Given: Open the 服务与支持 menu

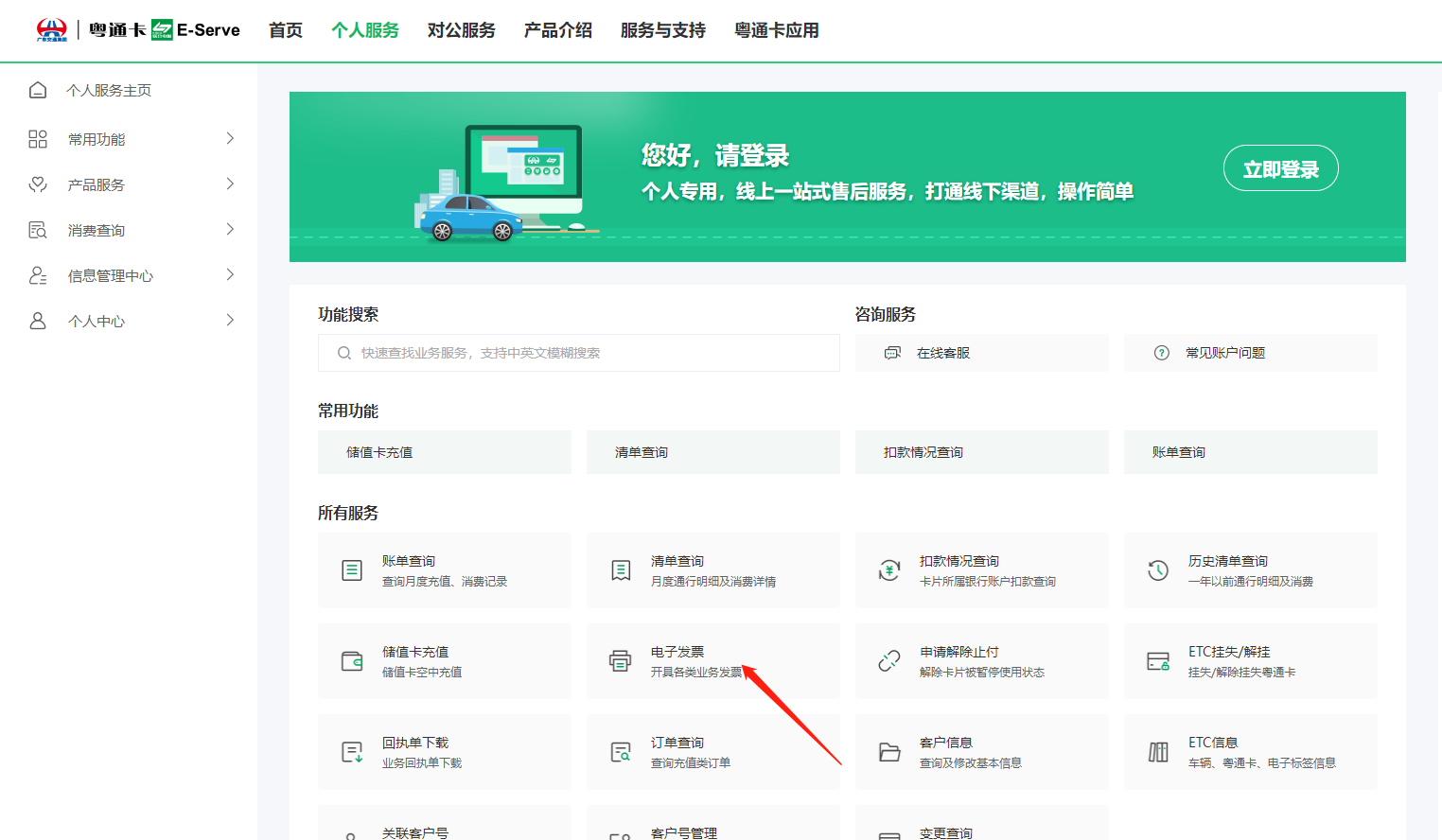Looking at the screenshot, I should (x=662, y=29).
